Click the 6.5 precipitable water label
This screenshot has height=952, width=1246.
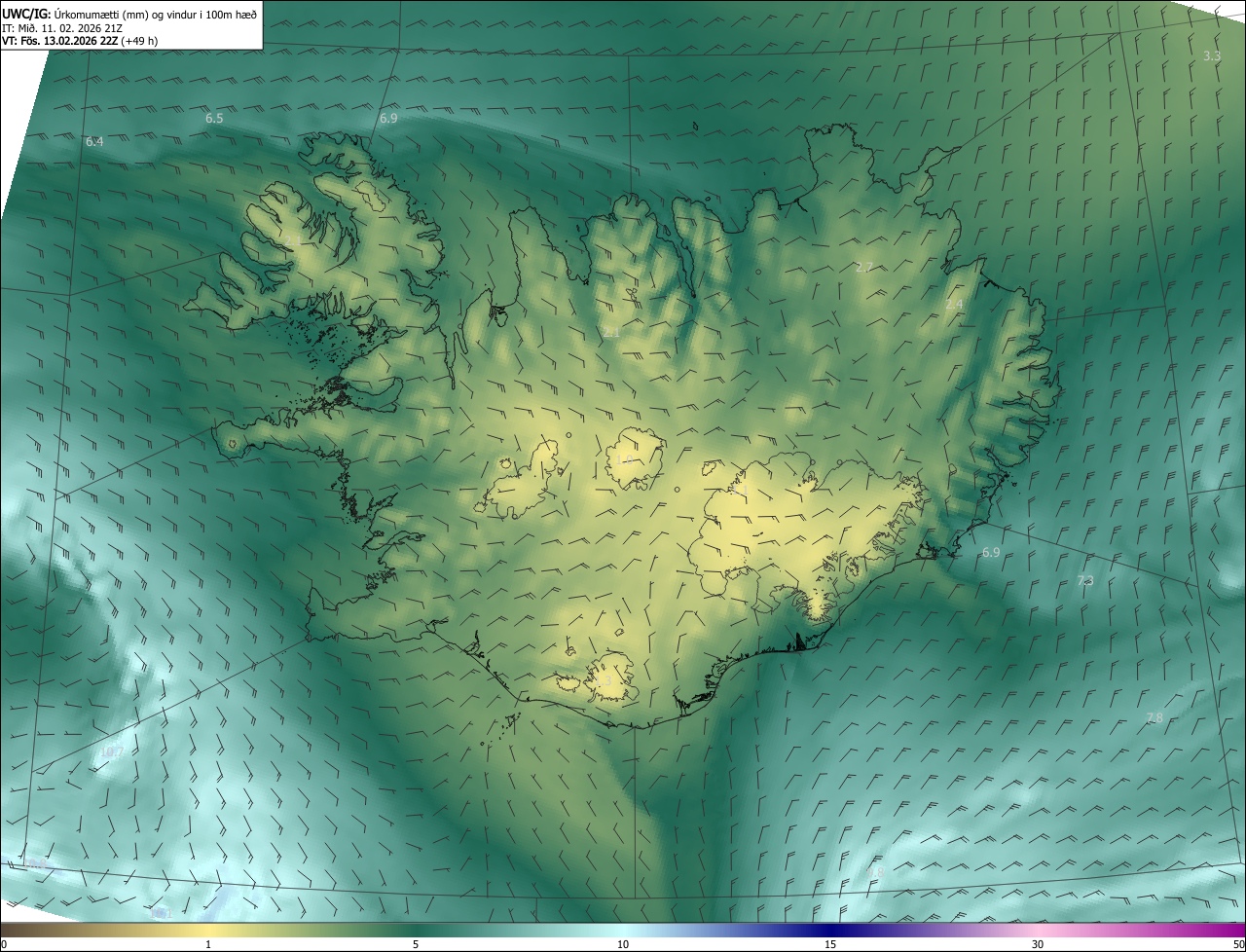214,118
